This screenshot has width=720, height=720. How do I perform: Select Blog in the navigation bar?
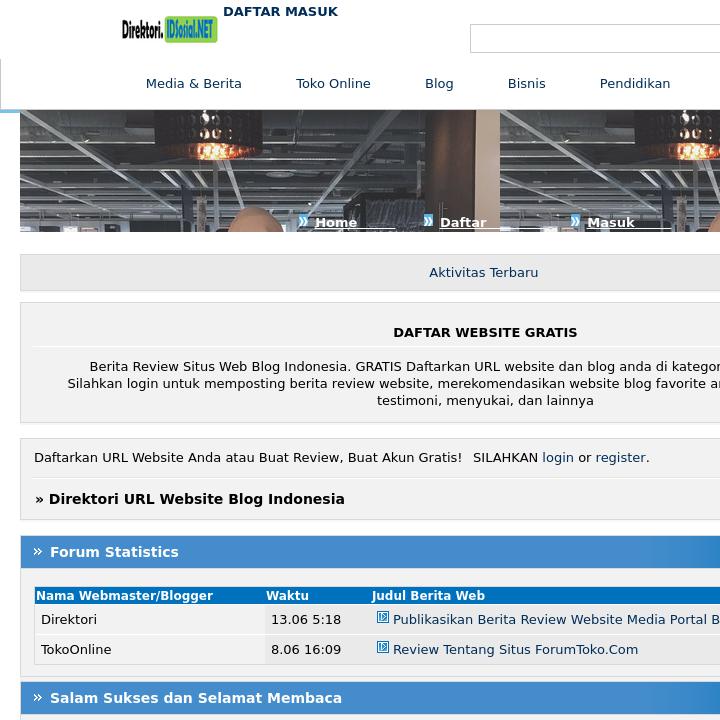439,84
